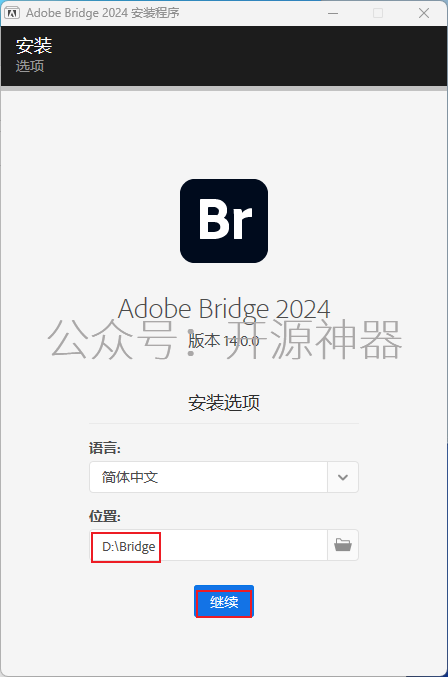This screenshot has width=448, height=677.
Task: Click the 版本 14.0.0 version text
Action: [224, 341]
